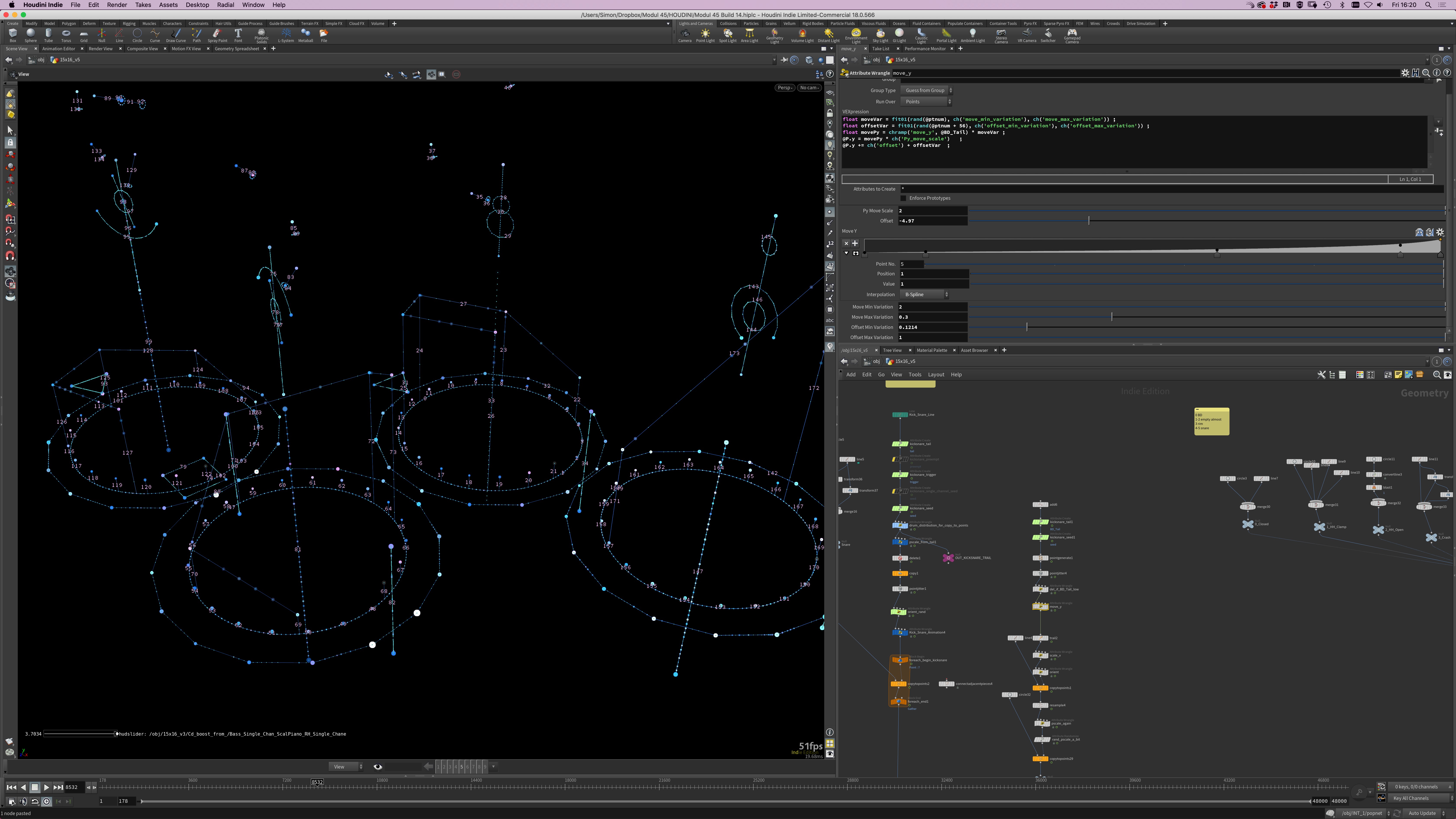Switch to the Geometry Spreadsheet tab
The width and height of the screenshot is (1456, 819).
coord(237,49)
